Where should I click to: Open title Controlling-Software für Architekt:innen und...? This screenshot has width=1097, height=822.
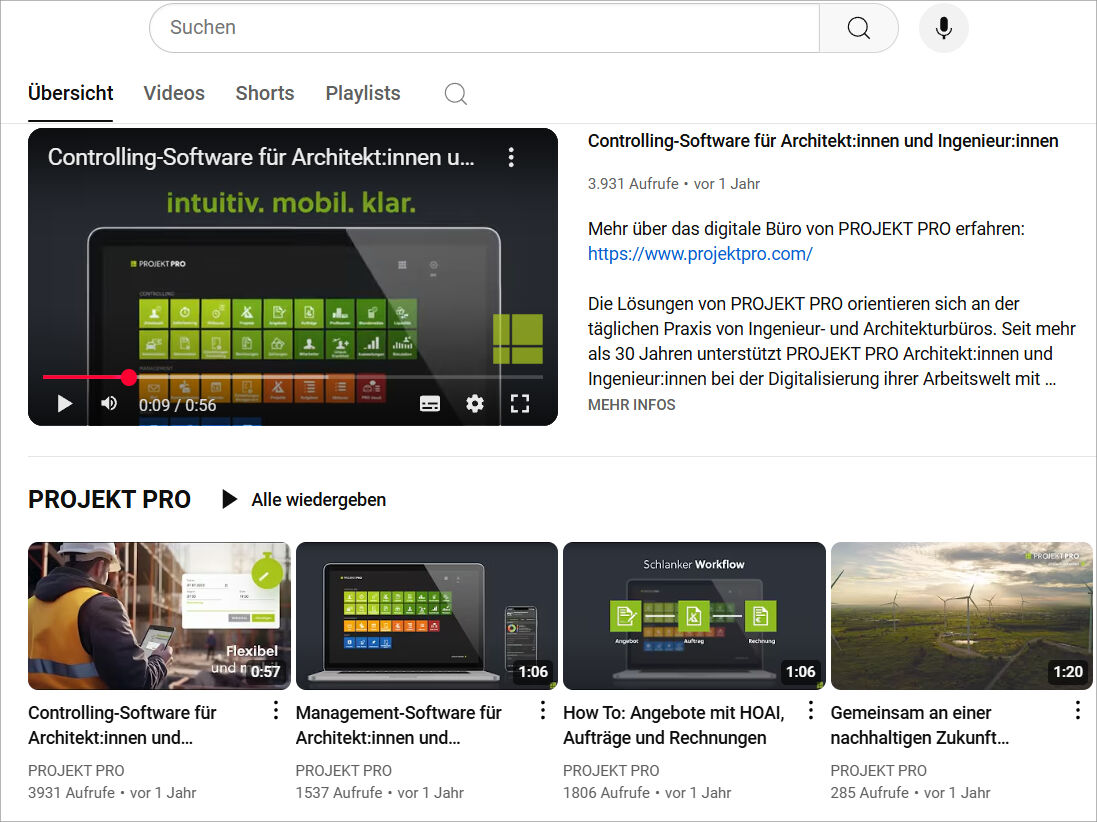(122, 725)
